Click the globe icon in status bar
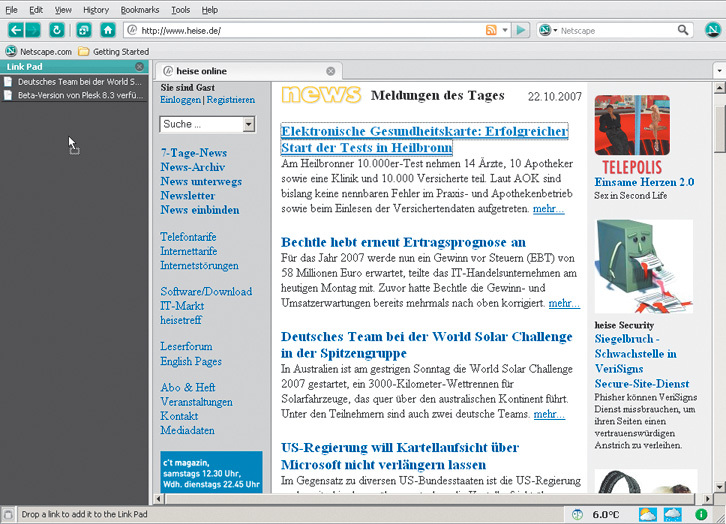Image resolution: width=726 pixels, height=524 pixels. point(577,514)
